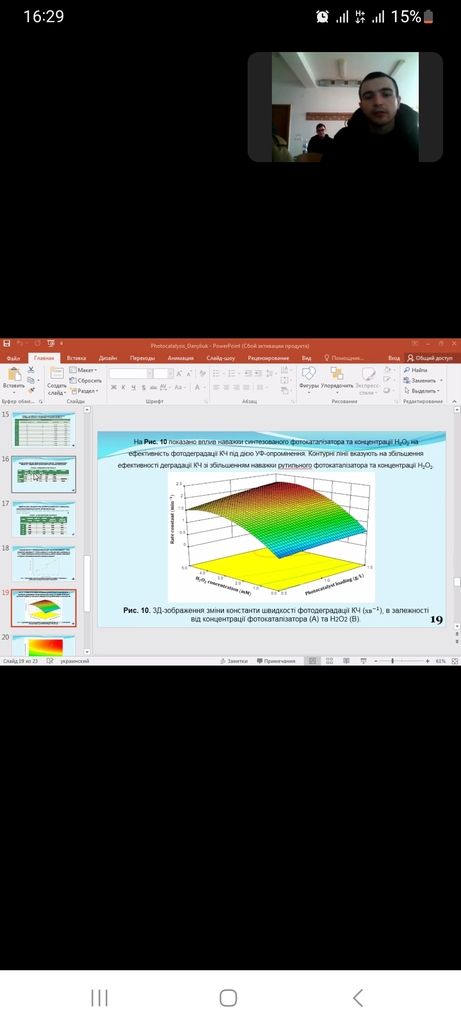Click the Save icon in quick access toolbar
This screenshot has width=461, height=1024.
point(7,344)
